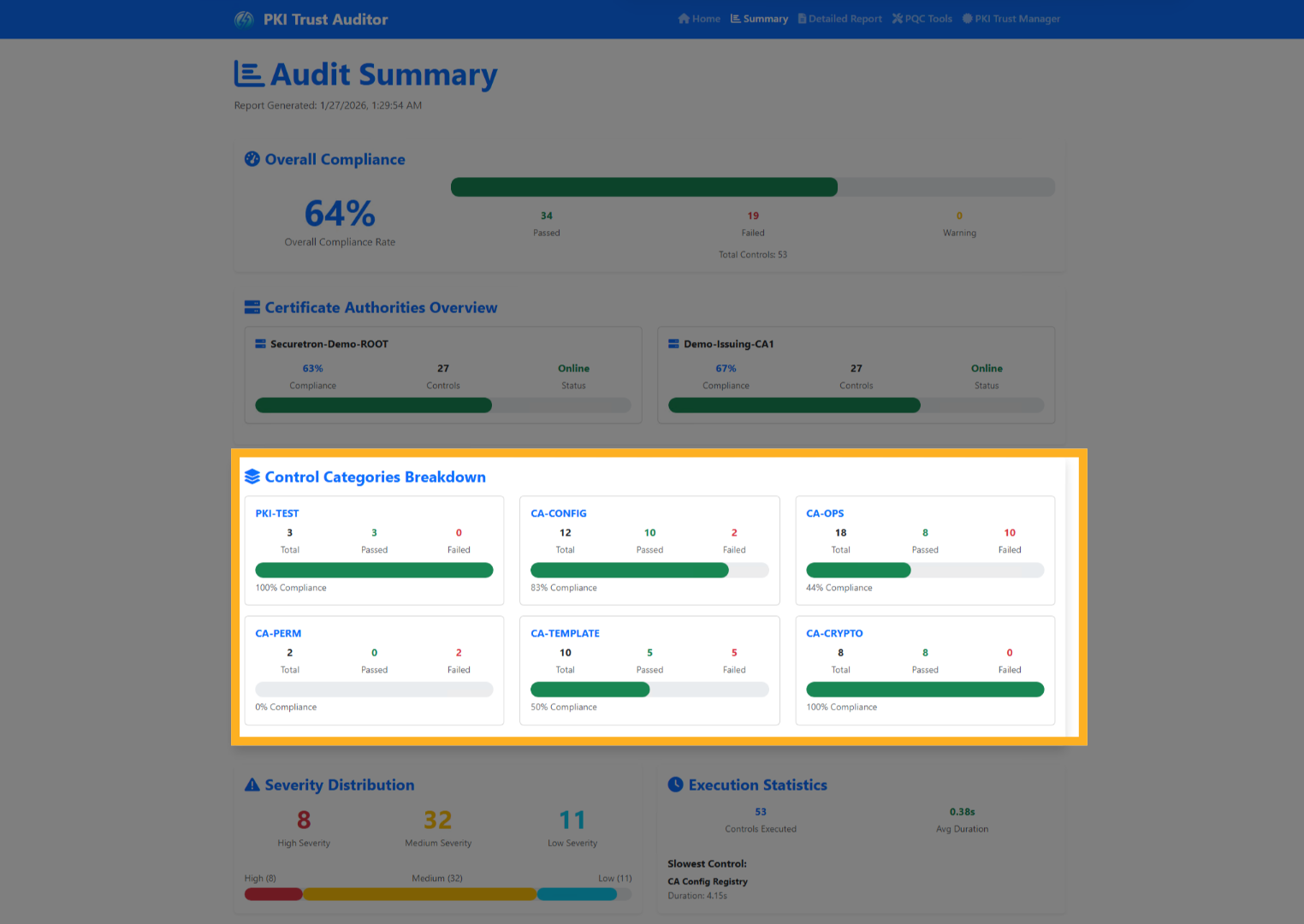The width and height of the screenshot is (1304, 924).
Task: Click the PKI Trust Auditor logo icon
Action: (243, 19)
